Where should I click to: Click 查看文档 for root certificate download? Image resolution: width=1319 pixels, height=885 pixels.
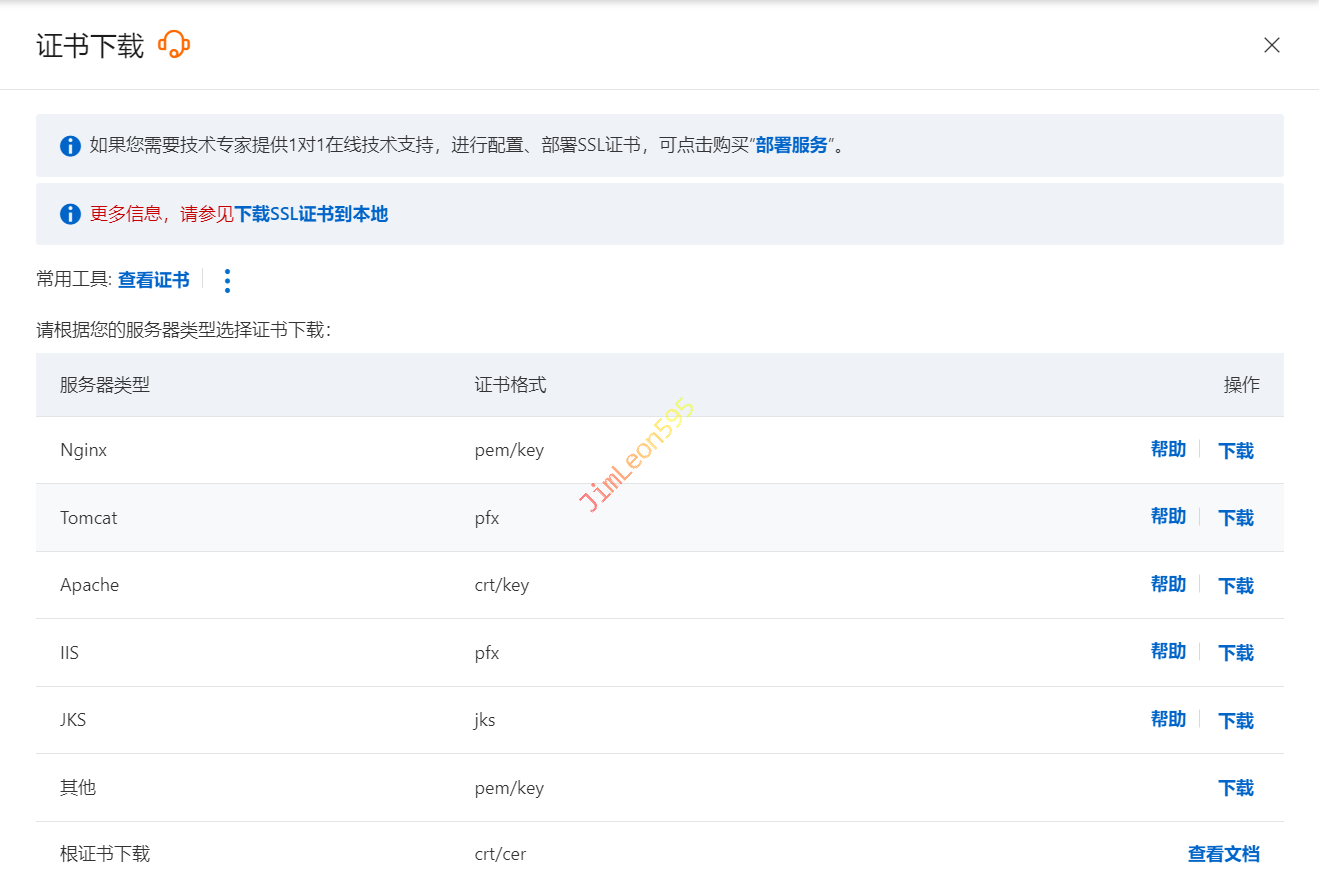coord(1223,854)
